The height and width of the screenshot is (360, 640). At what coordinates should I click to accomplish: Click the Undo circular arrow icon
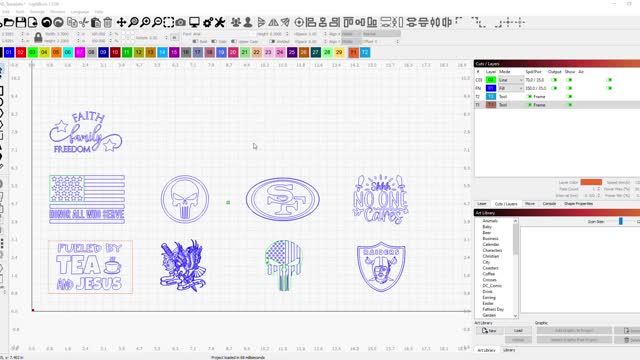pyautogui.click(x=47, y=22)
